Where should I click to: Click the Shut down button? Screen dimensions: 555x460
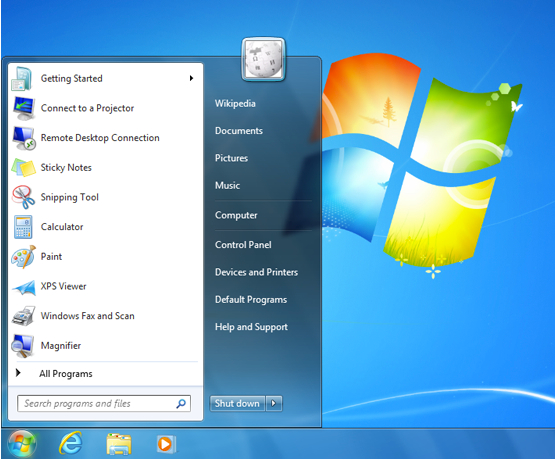point(237,403)
